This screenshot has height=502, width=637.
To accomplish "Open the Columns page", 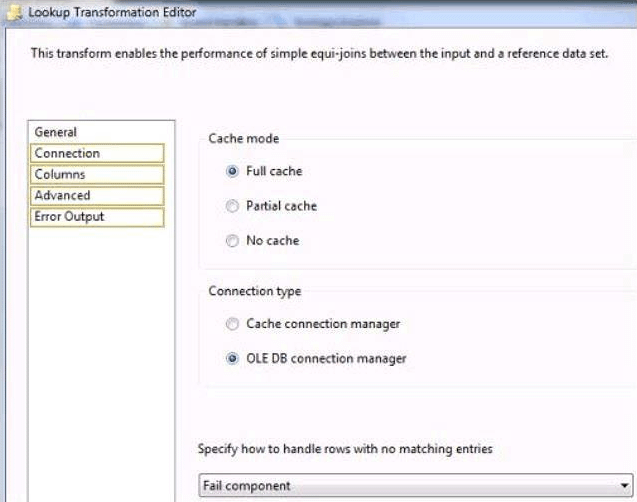I will [x=60, y=174].
